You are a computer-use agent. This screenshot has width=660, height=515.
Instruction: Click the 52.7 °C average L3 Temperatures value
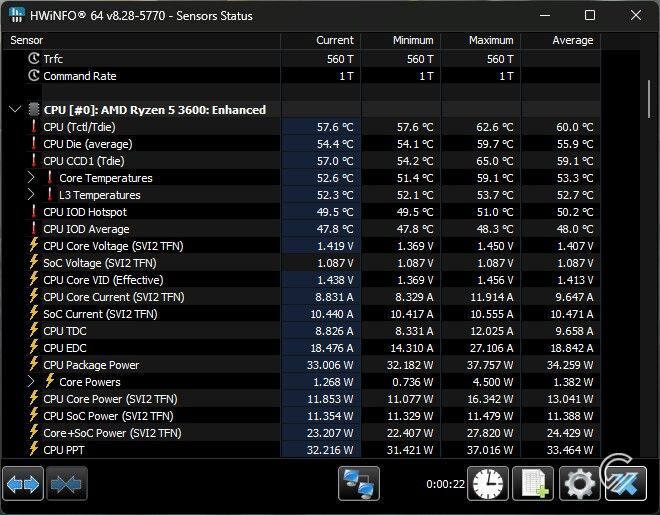(575, 195)
